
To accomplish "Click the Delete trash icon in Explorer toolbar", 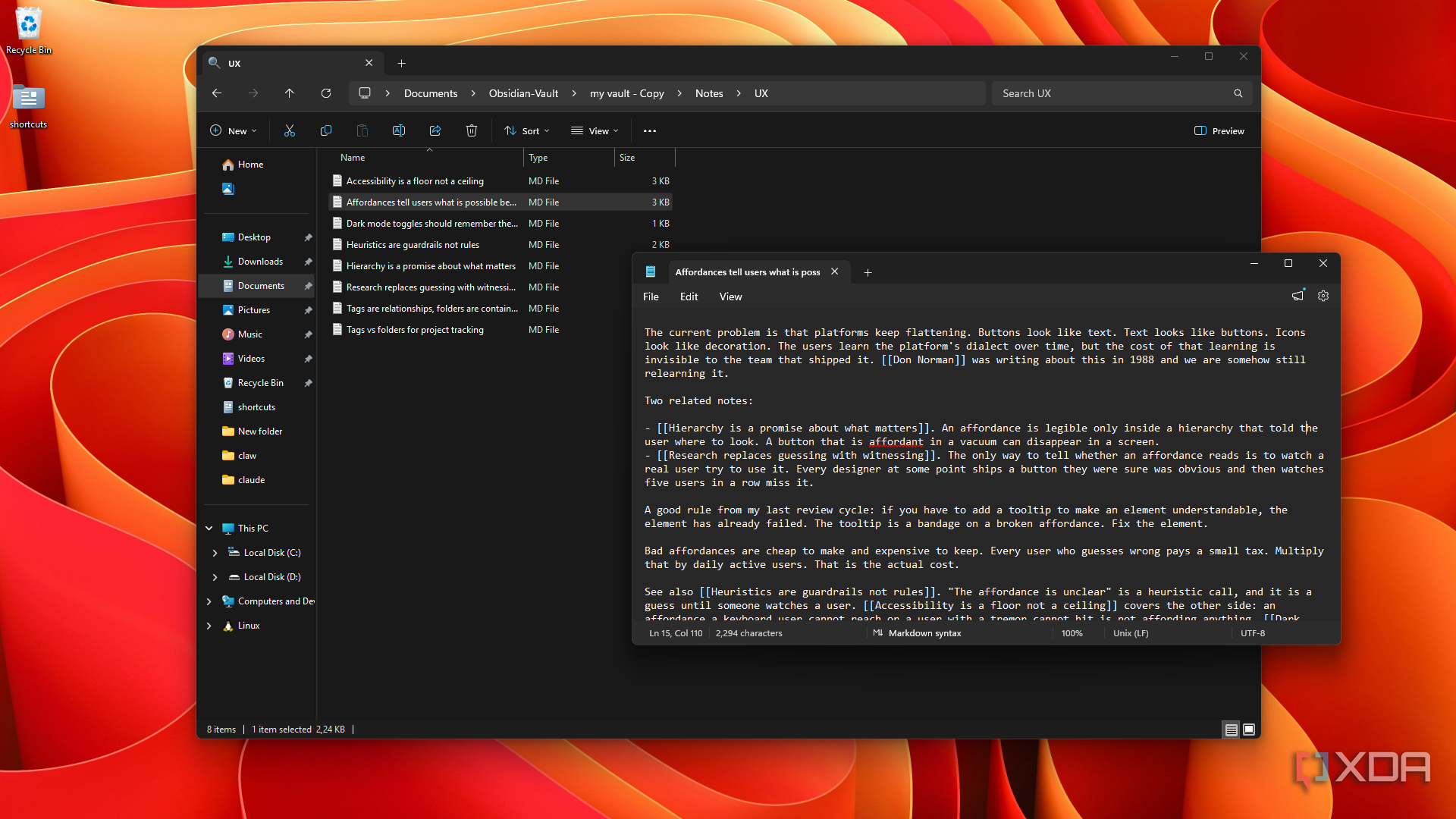I will (472, 130).
